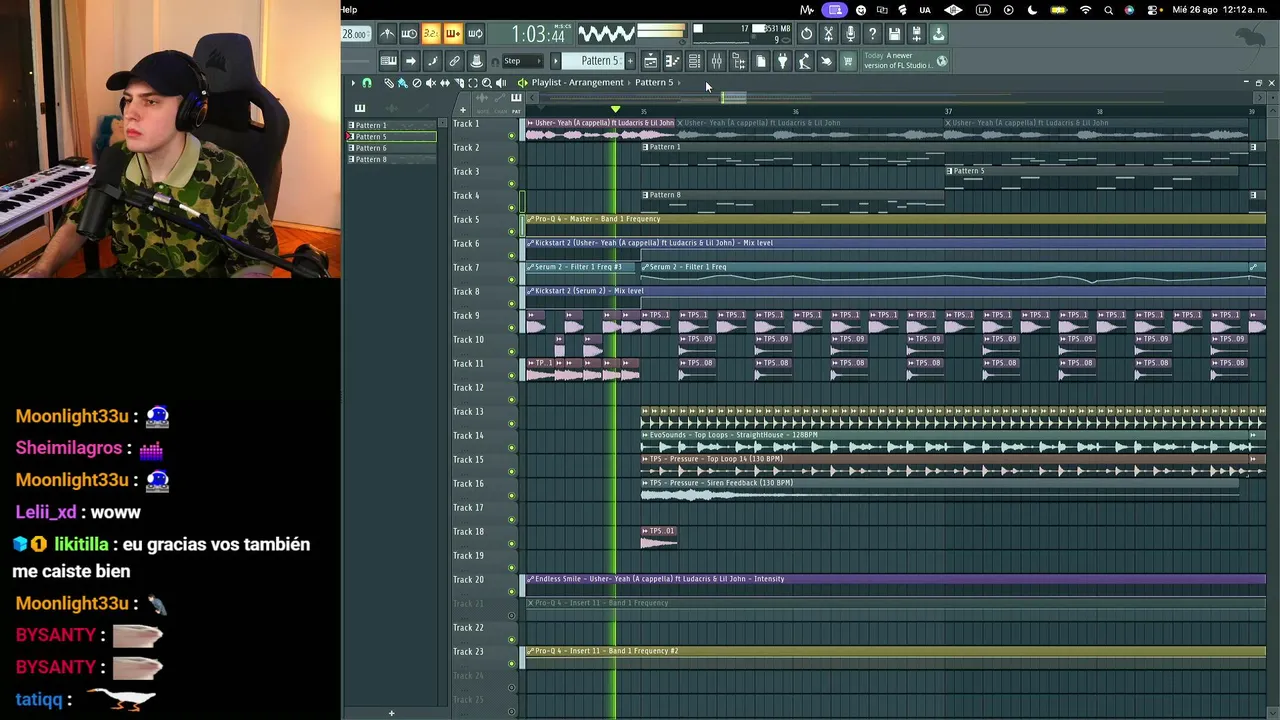Viewport: 1280px width, 720px height.
Task: Select the Slice tool in Playlist
Action: [x=459, y=83]
